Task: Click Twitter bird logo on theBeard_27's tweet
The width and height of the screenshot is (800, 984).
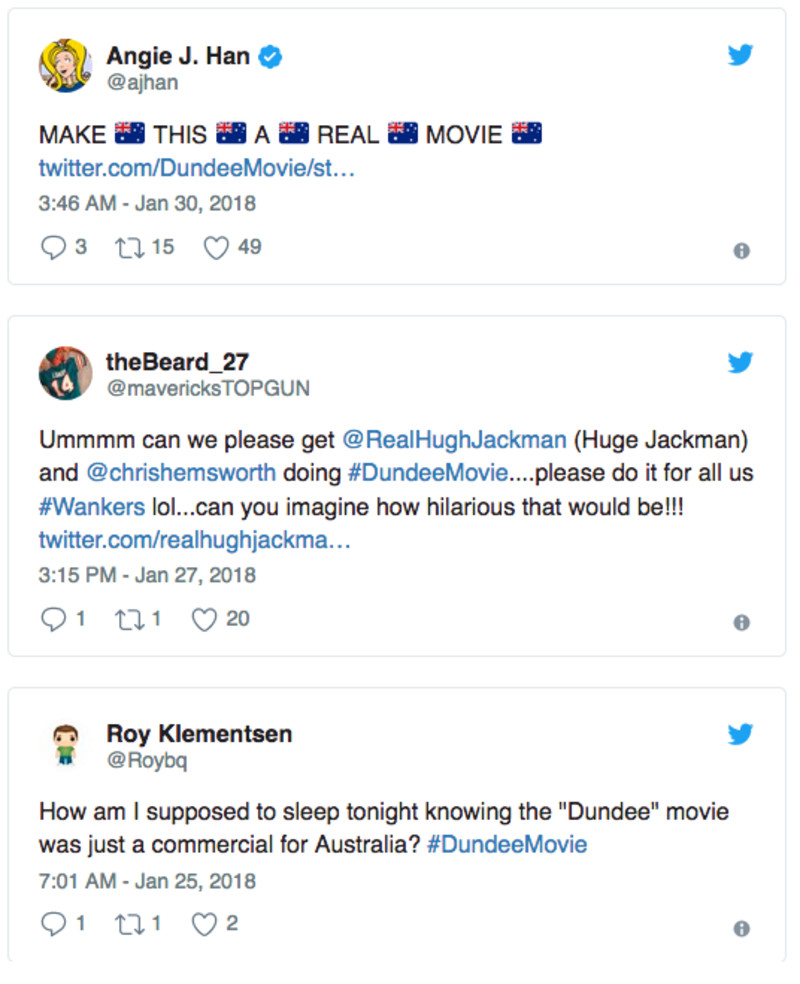Action: pos(740,362)
